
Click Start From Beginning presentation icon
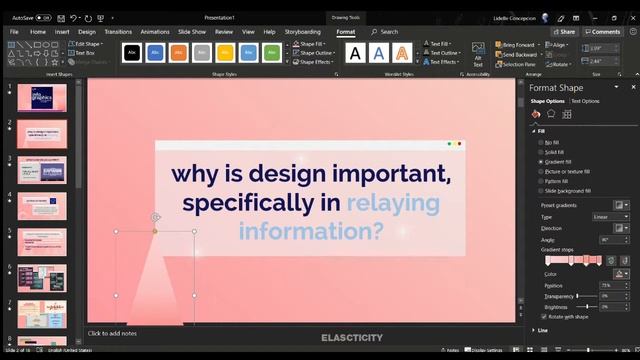tap(100, 18)
